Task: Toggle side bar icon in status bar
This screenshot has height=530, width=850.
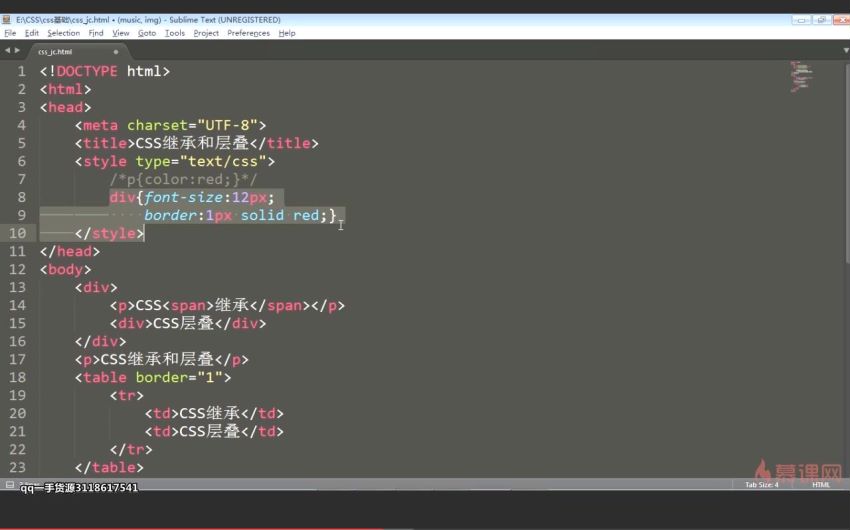Action: [10, 484]
